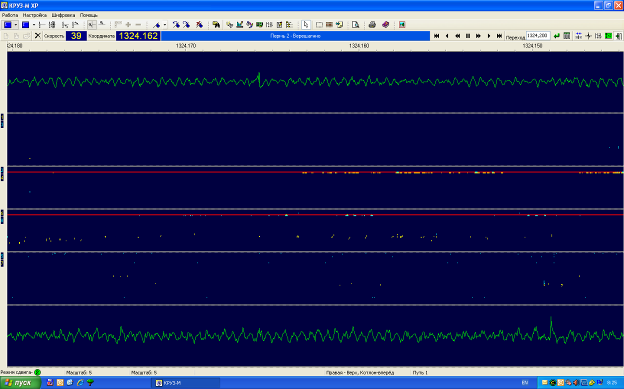
Task: Click the picture icon with red frame
Action: [x=402, y=25]
